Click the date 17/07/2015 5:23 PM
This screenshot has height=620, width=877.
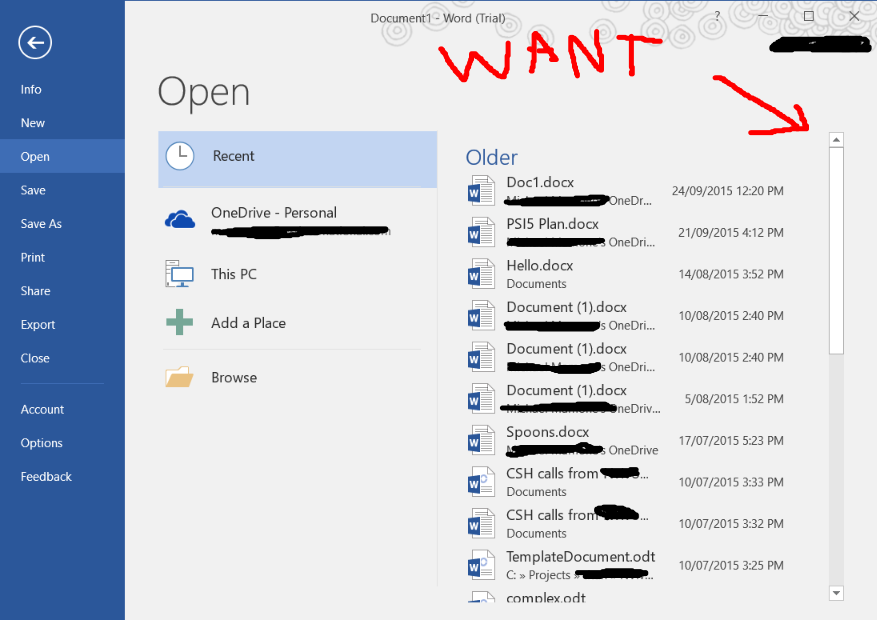[730, 440]
